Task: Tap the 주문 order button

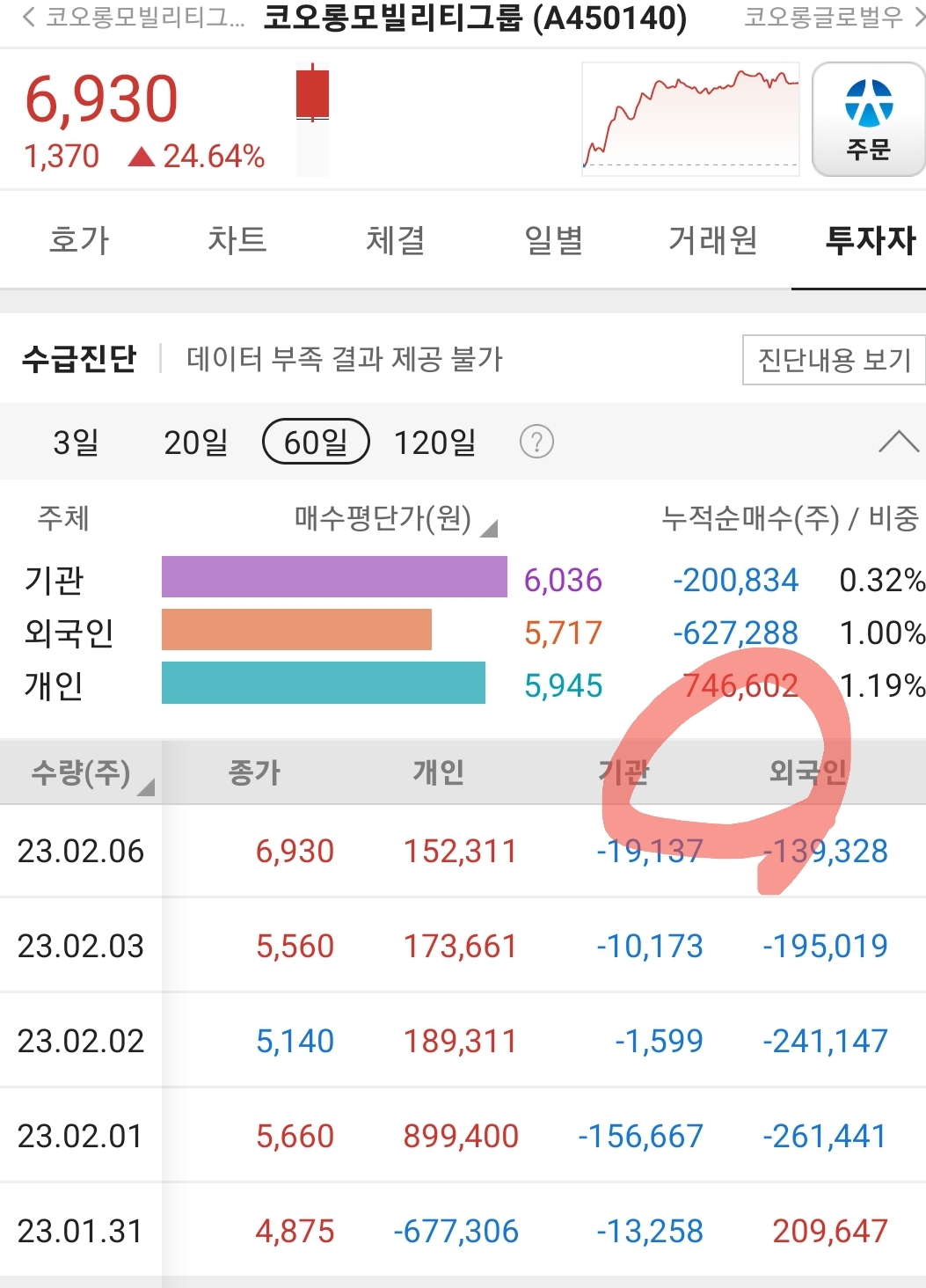Action: (x=868, y=120)
